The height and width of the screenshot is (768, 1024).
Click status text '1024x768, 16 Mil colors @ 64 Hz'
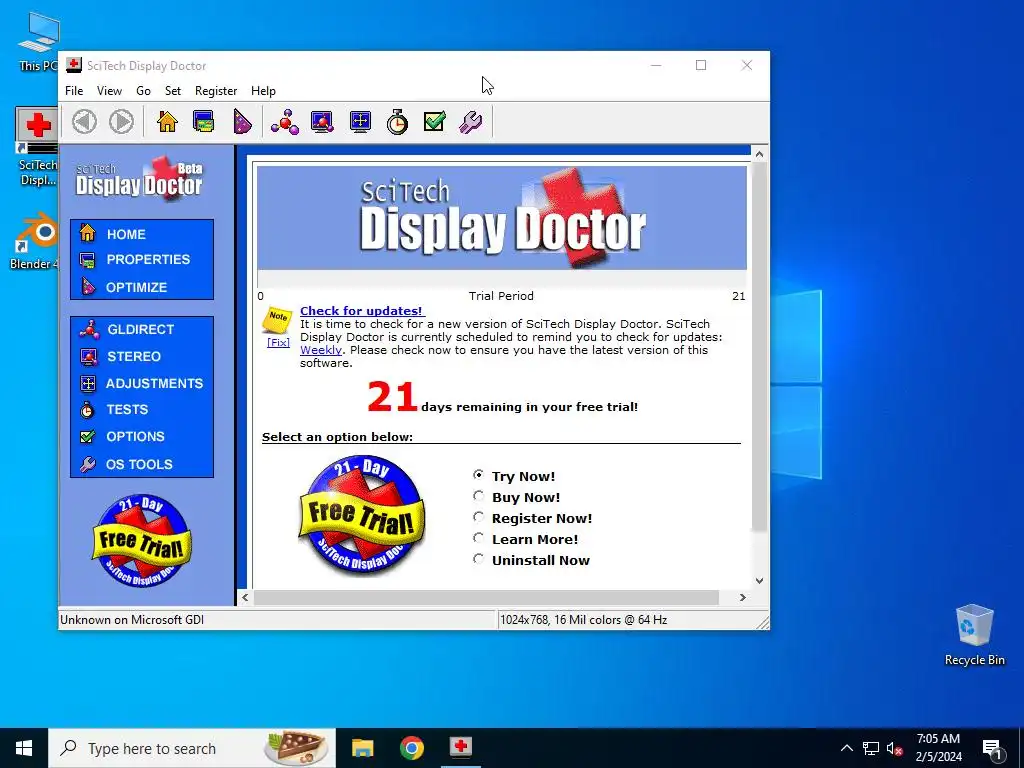583,620
